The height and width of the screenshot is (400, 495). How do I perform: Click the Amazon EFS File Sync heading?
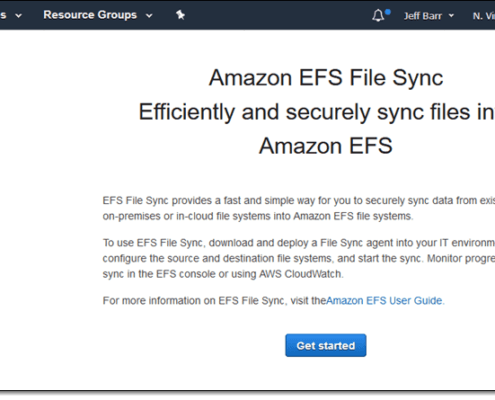pyautogui.click(x=326, y=78)
